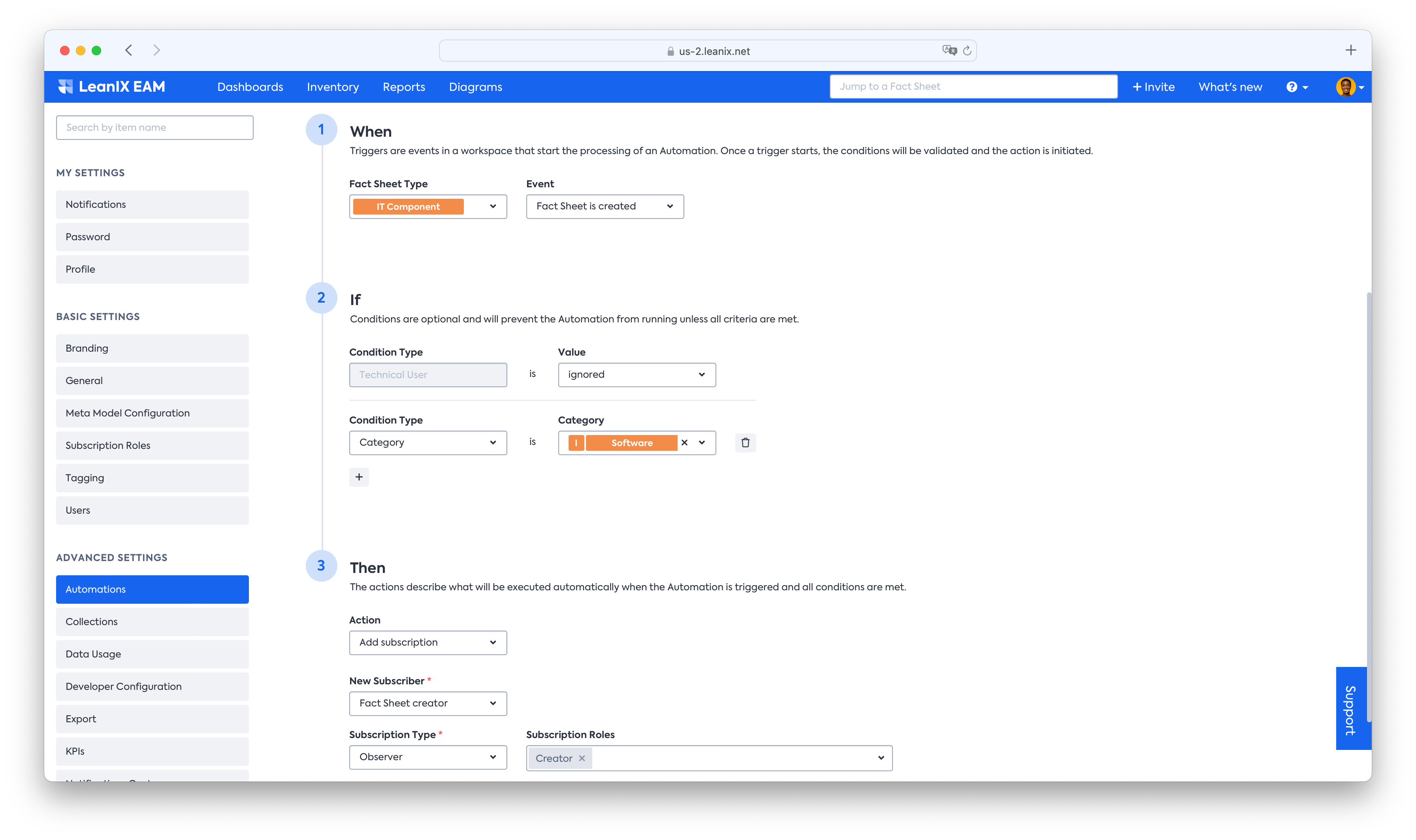Screen dimensions: 1416x840
Task: Open Notifications settings
Action: (152, 204)
